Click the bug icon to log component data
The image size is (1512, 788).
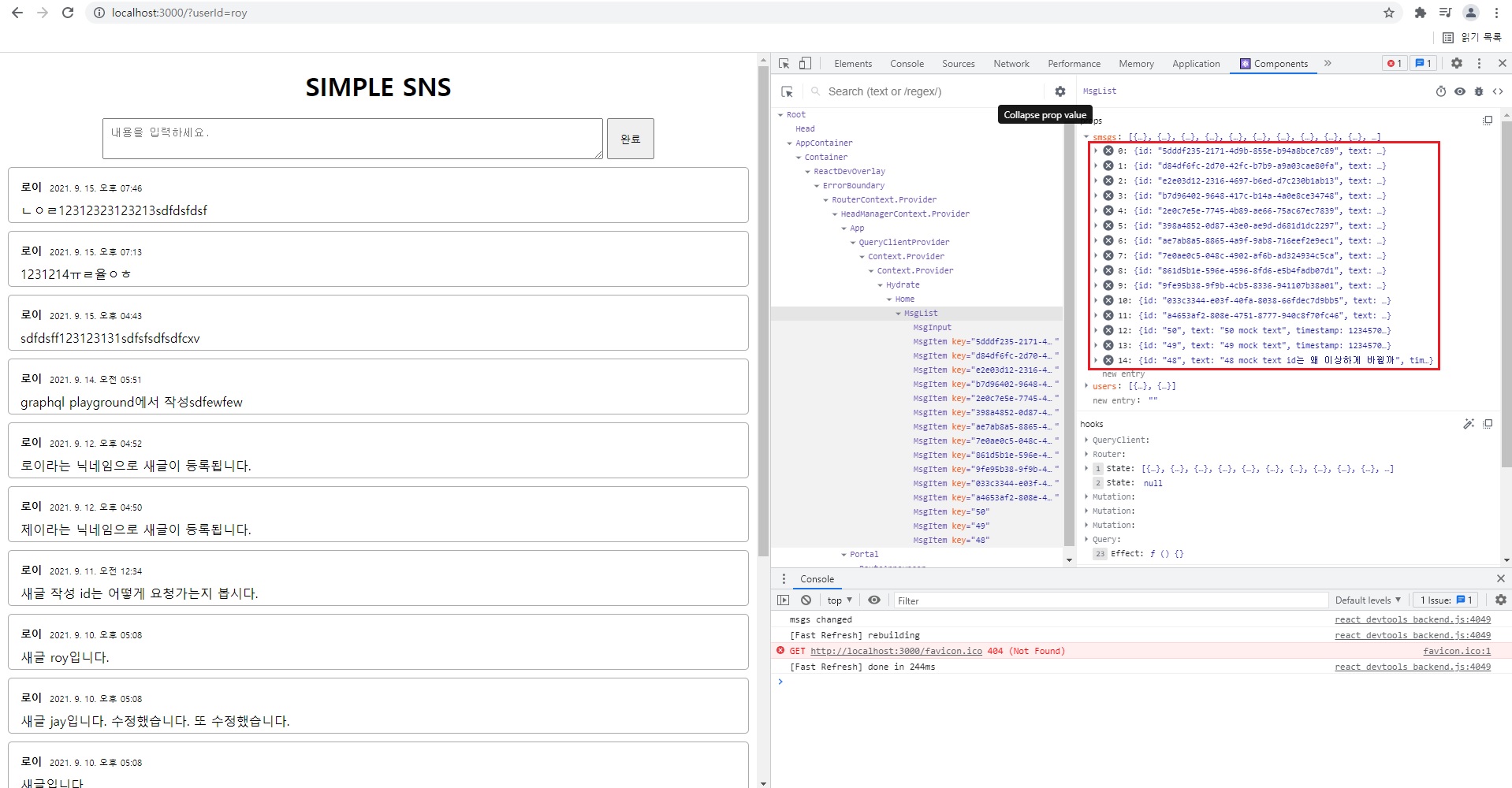(x=1479, y=91)
